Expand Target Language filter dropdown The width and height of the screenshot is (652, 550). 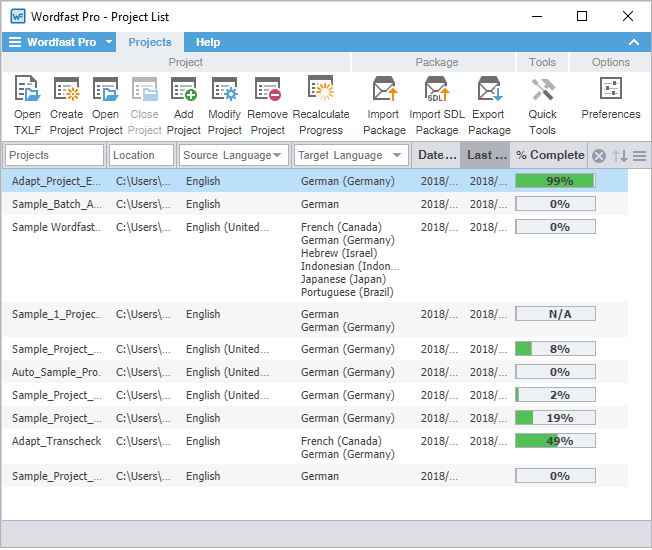397,155
